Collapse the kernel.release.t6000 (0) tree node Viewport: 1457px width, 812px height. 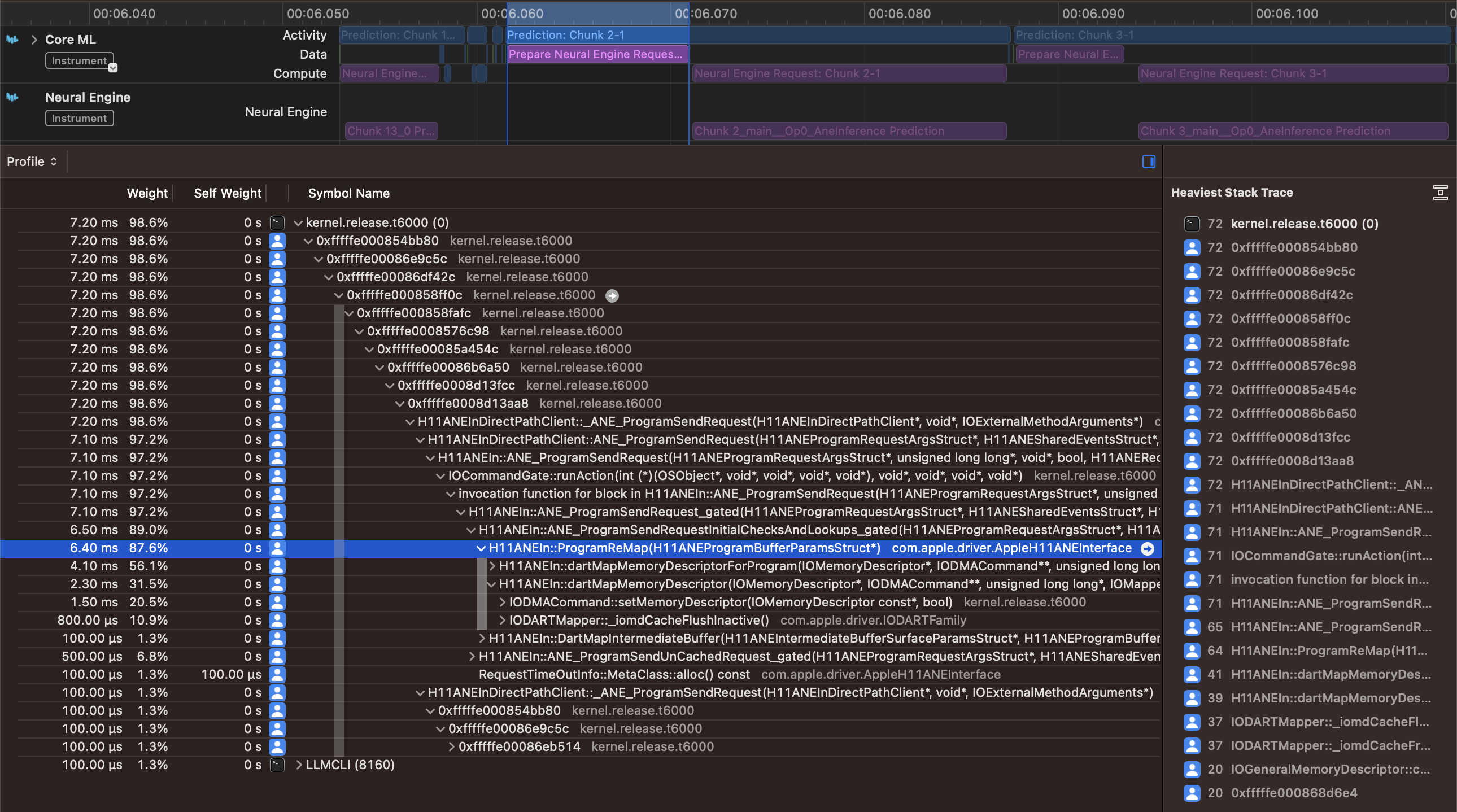pos(298,223)
